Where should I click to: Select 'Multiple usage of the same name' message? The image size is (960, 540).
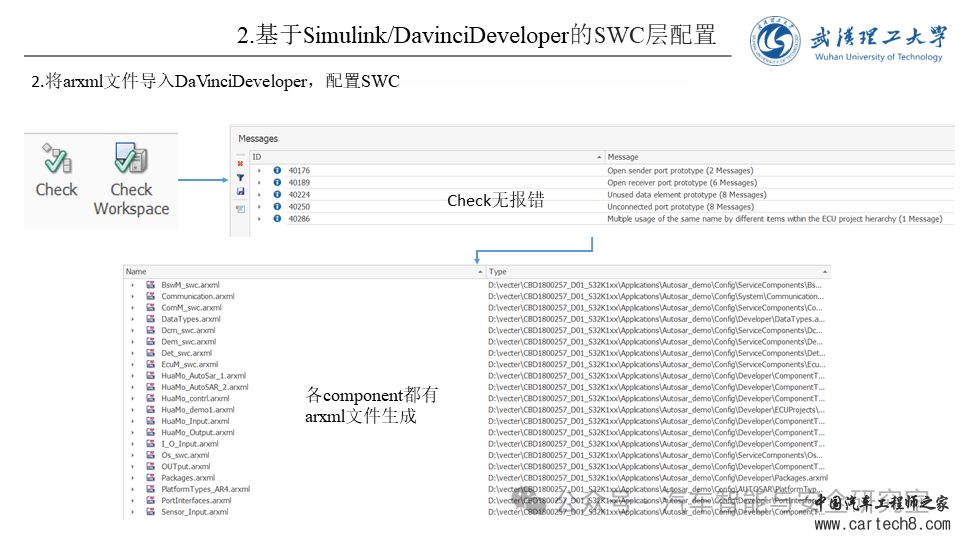[774, 219]
